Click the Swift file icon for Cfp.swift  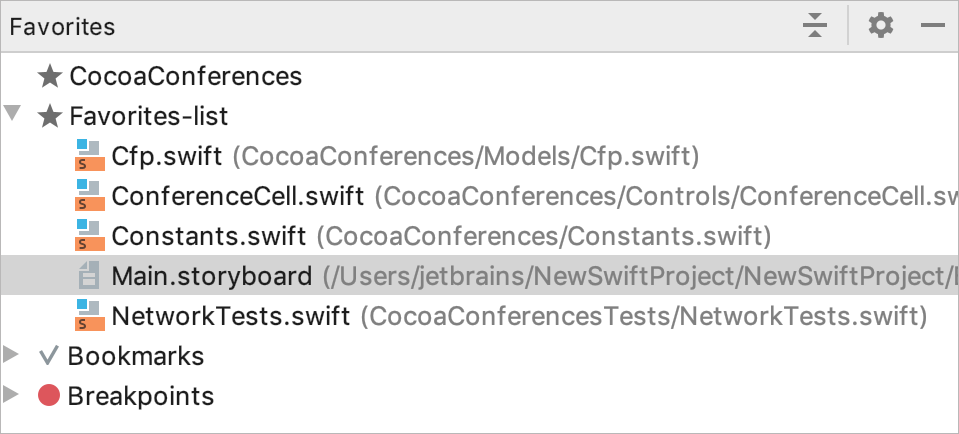[x=90, y=155]
